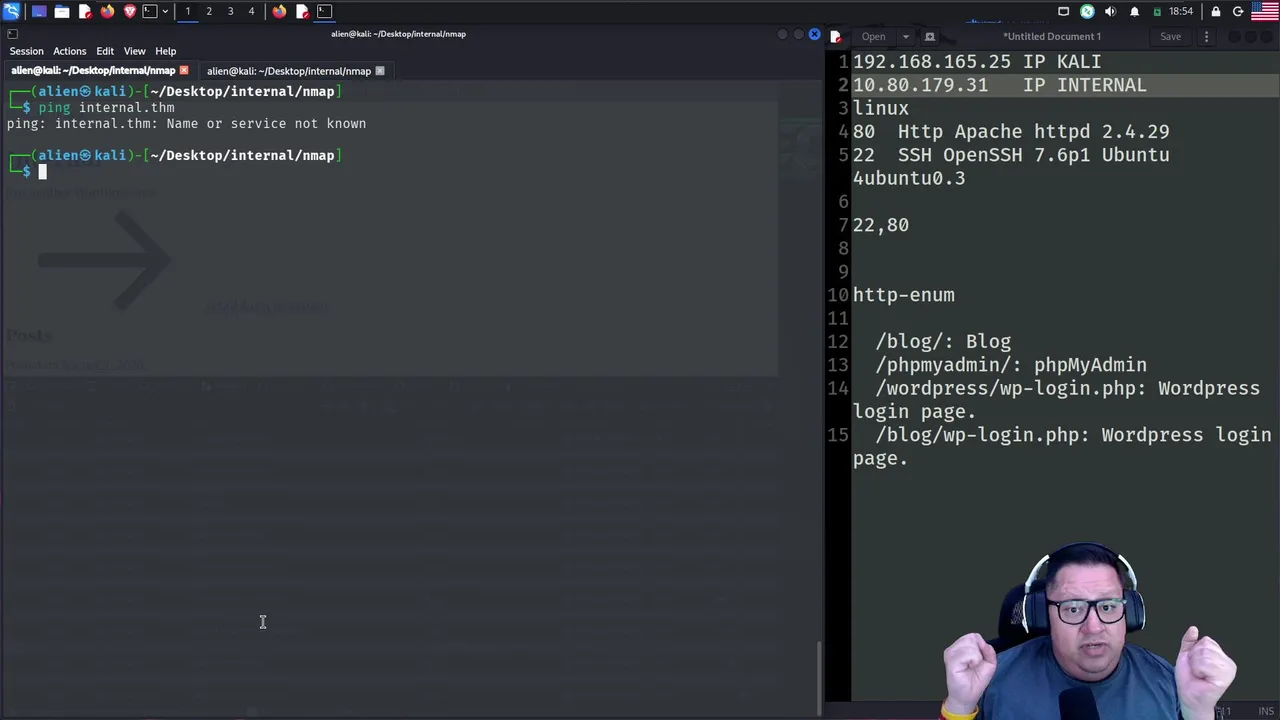The width and height of the screenshot is (1280, 720).
Task: Open terminal emulator from panel launcher
Action: coord(150,11)
